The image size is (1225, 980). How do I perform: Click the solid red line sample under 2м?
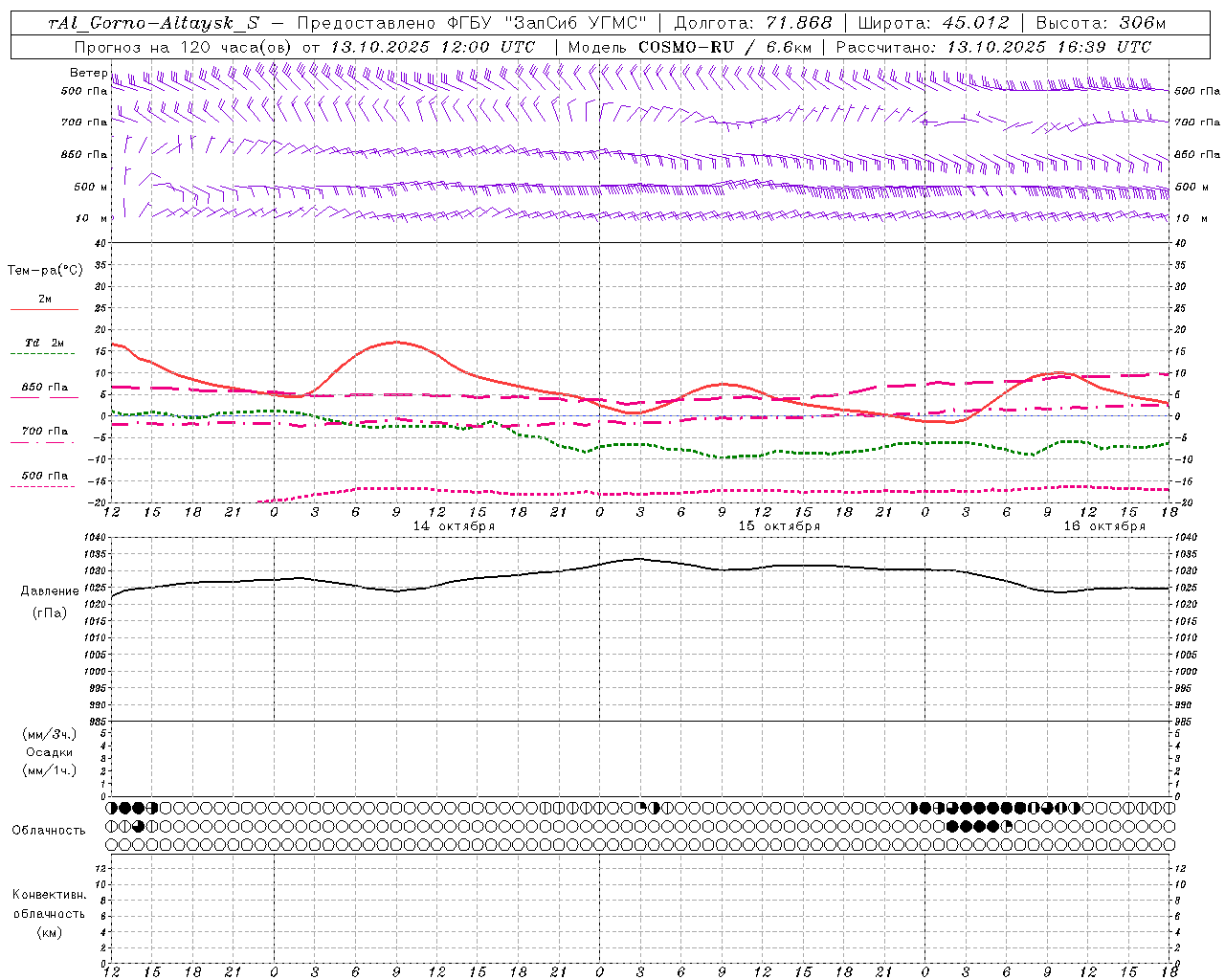[x=44, y=310]
